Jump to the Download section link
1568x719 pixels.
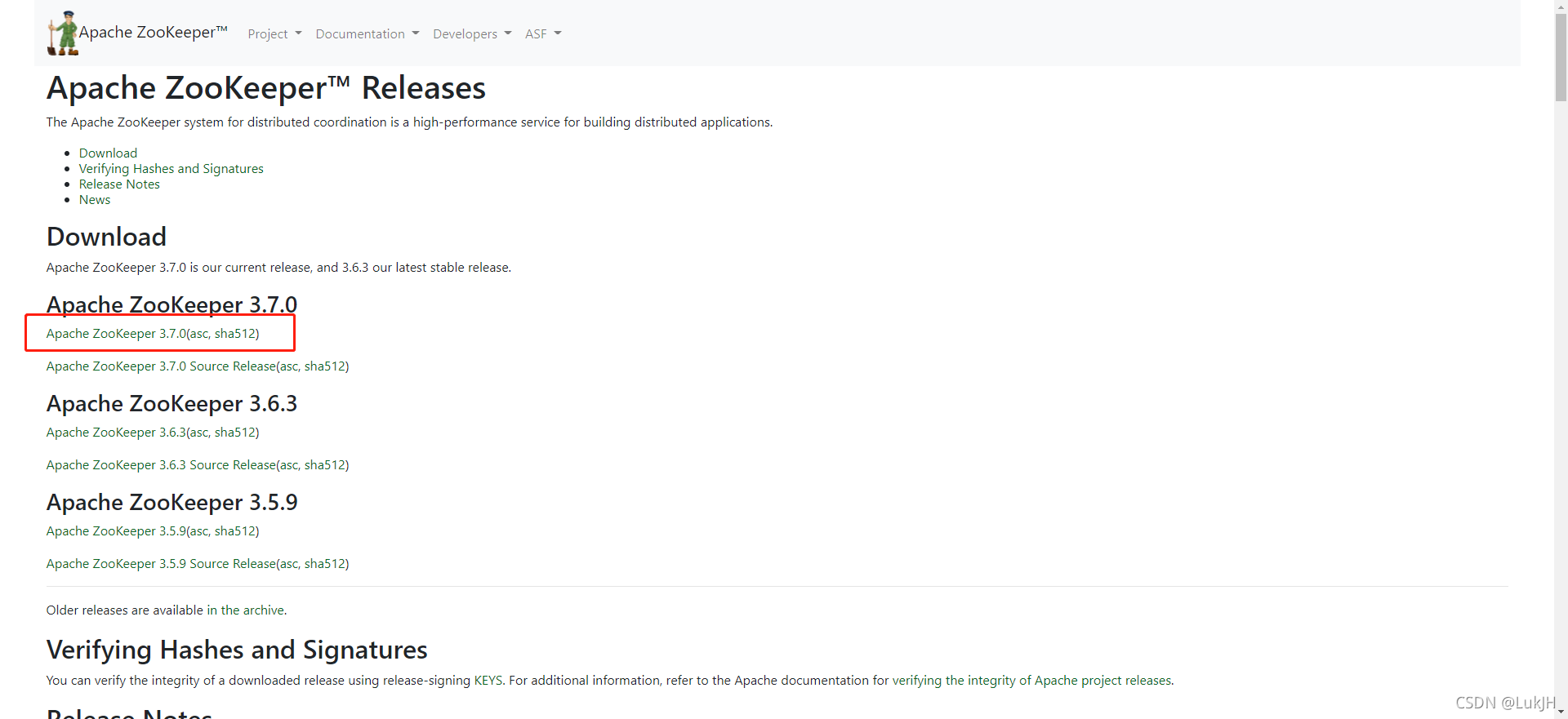coord(108,153)
